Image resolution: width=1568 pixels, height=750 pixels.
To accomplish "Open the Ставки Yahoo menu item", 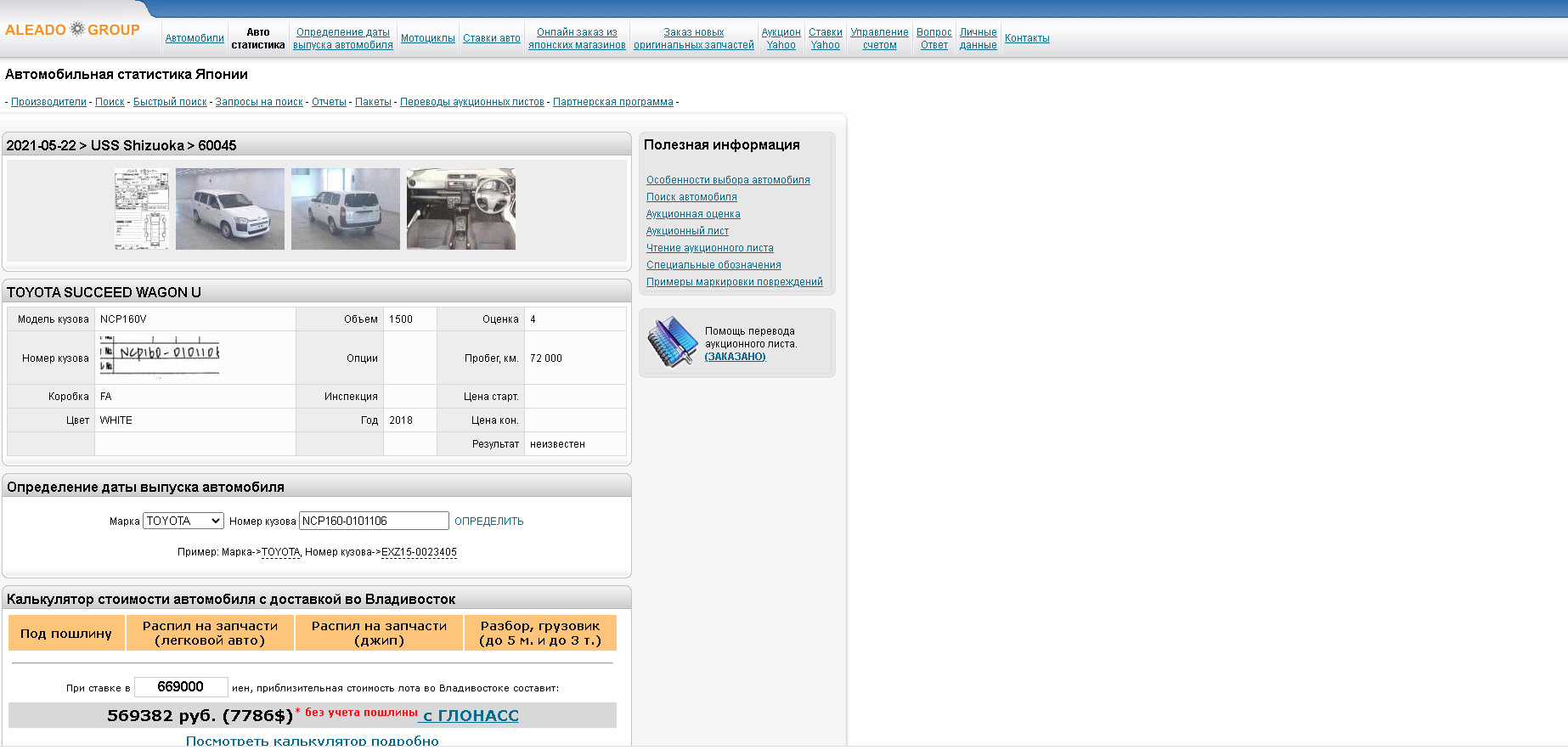I will point(826,38).
